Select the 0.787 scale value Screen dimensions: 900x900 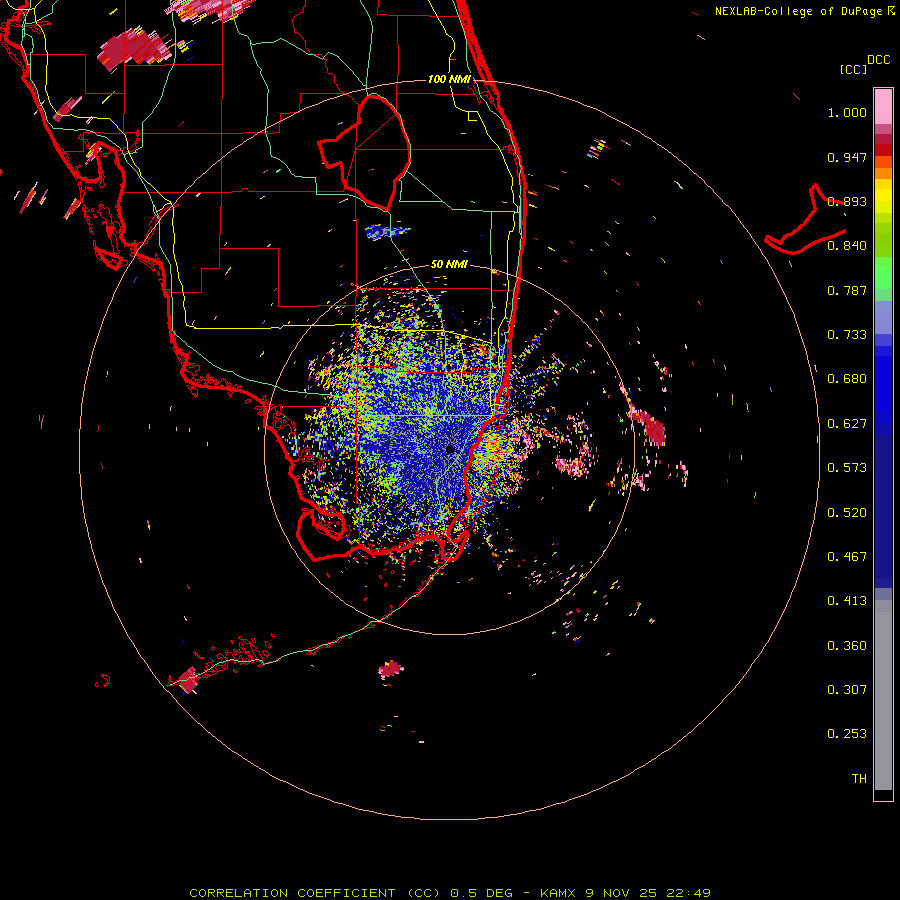click(847, 290)
